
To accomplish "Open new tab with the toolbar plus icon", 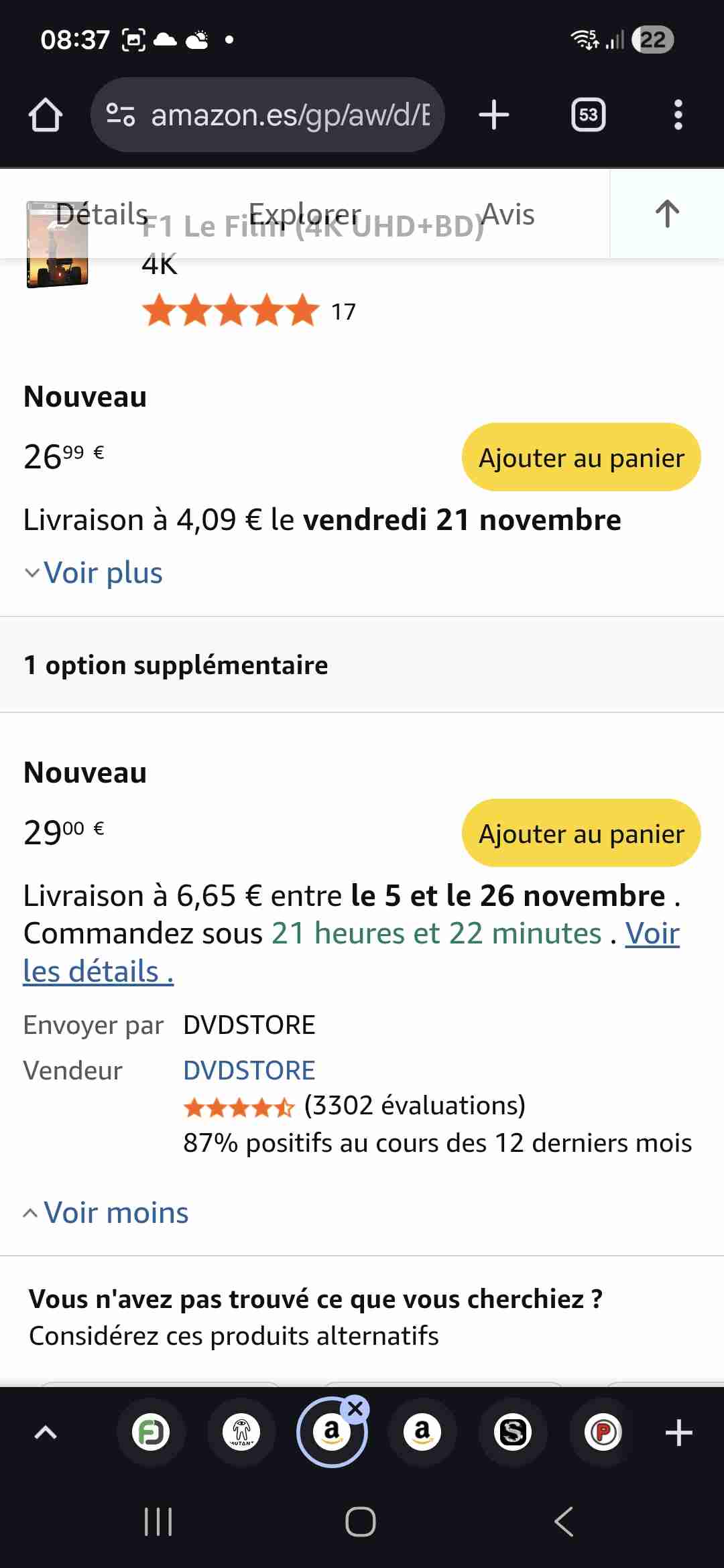I will (x=494, y=115).
